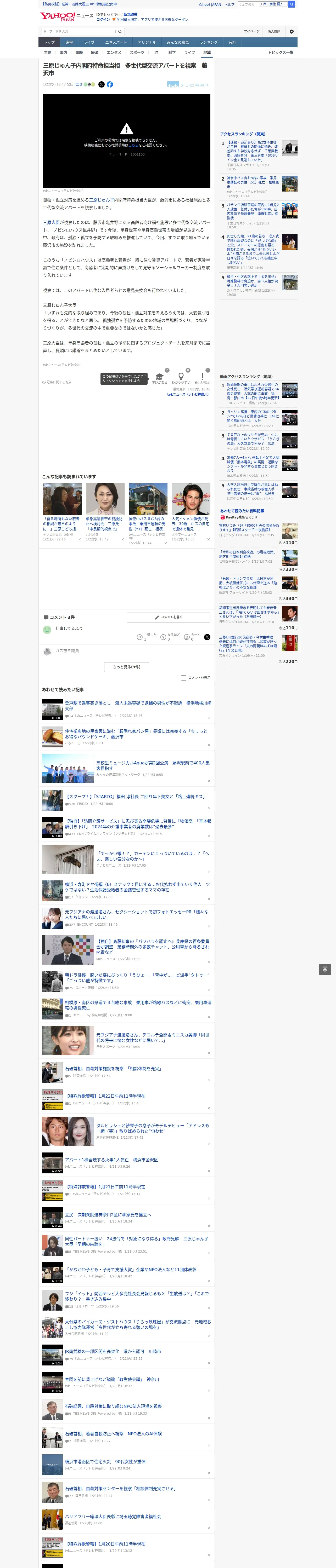Select the ライブ navigation tab
336x1568 pixels.
point(89,43)
